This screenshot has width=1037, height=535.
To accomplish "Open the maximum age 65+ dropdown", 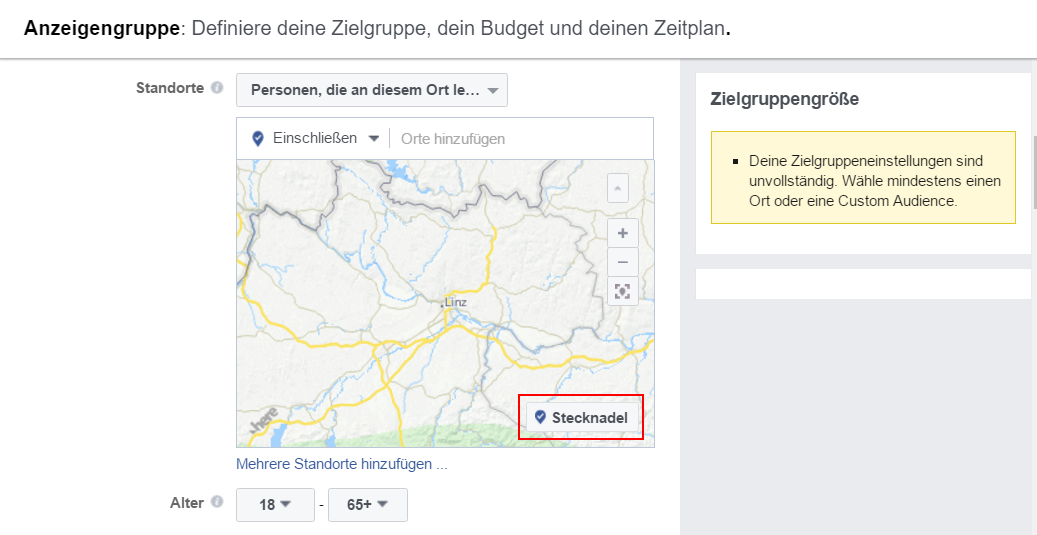I will [x=368, y=505].
